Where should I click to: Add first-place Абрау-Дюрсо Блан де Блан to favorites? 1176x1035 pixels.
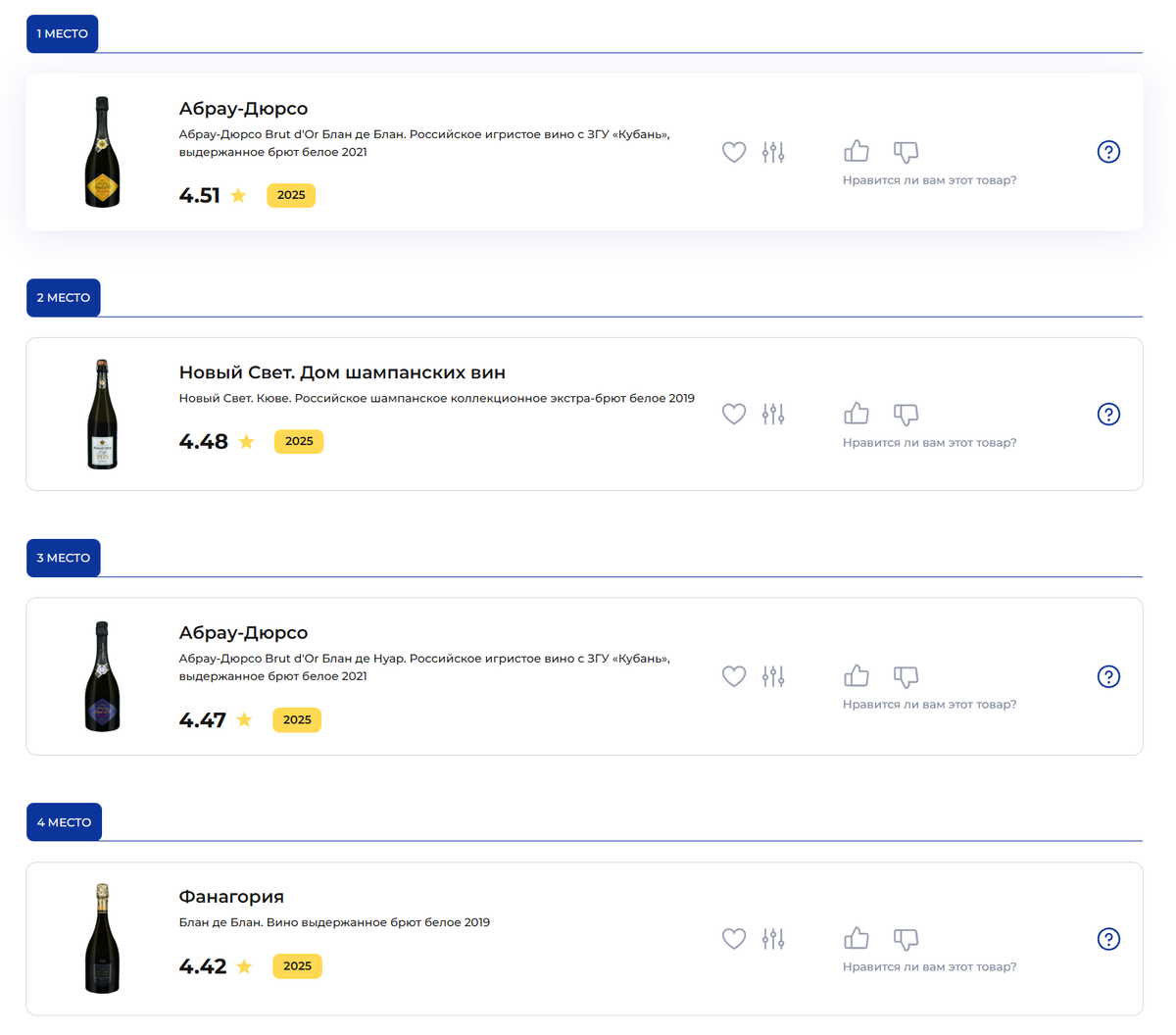[734, 152]
